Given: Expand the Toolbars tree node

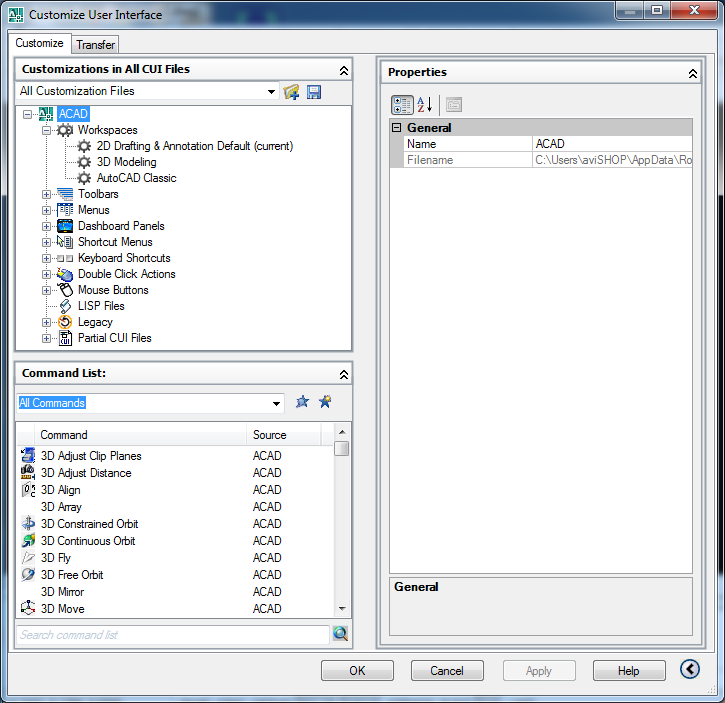Looking at the screenshot, I should 46,194.
